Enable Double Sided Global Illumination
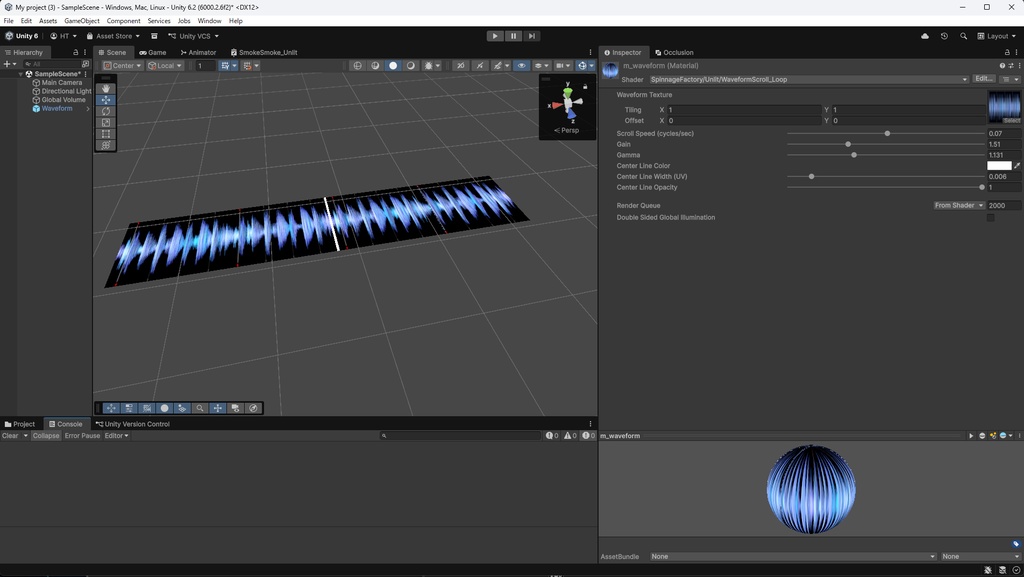Image resolution: width=1024 pixels, height=577 pixels. tap(991, 216)
